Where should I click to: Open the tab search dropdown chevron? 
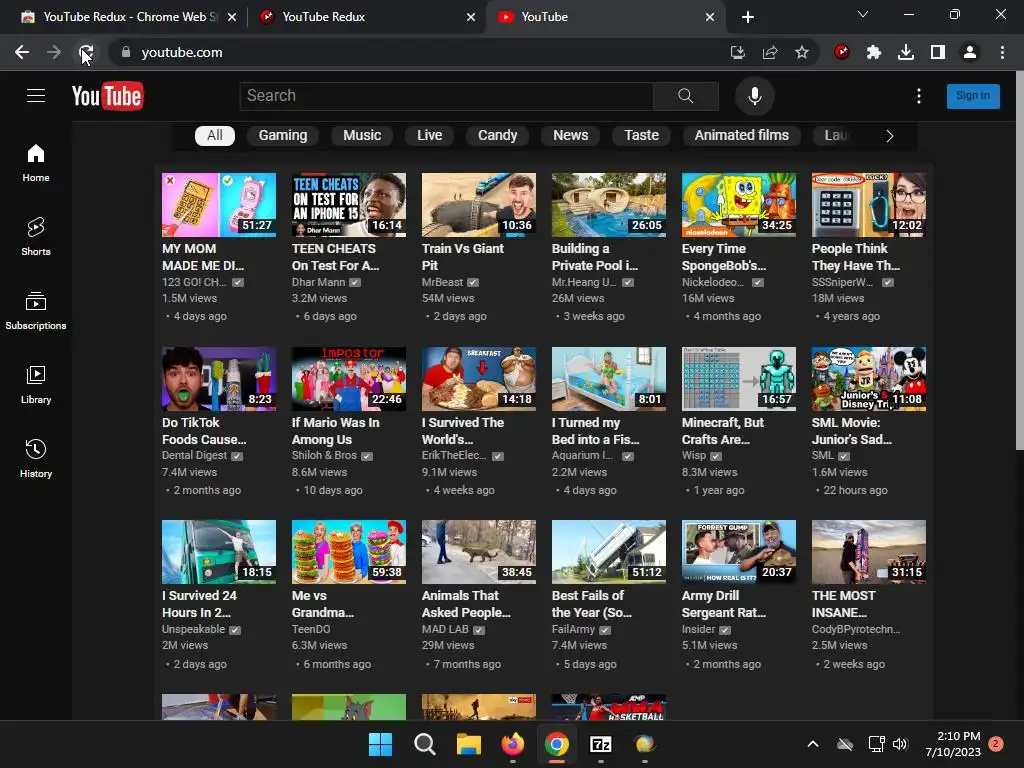pyautogui.click(x=863, y=14)
